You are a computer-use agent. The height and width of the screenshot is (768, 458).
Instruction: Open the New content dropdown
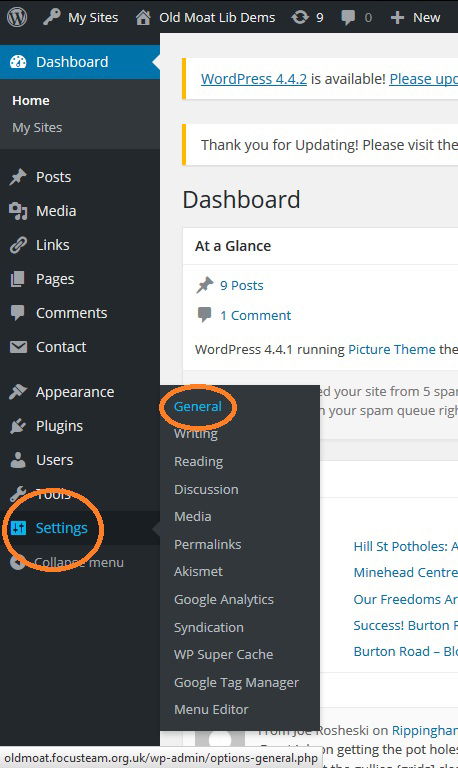click(415, 18)
